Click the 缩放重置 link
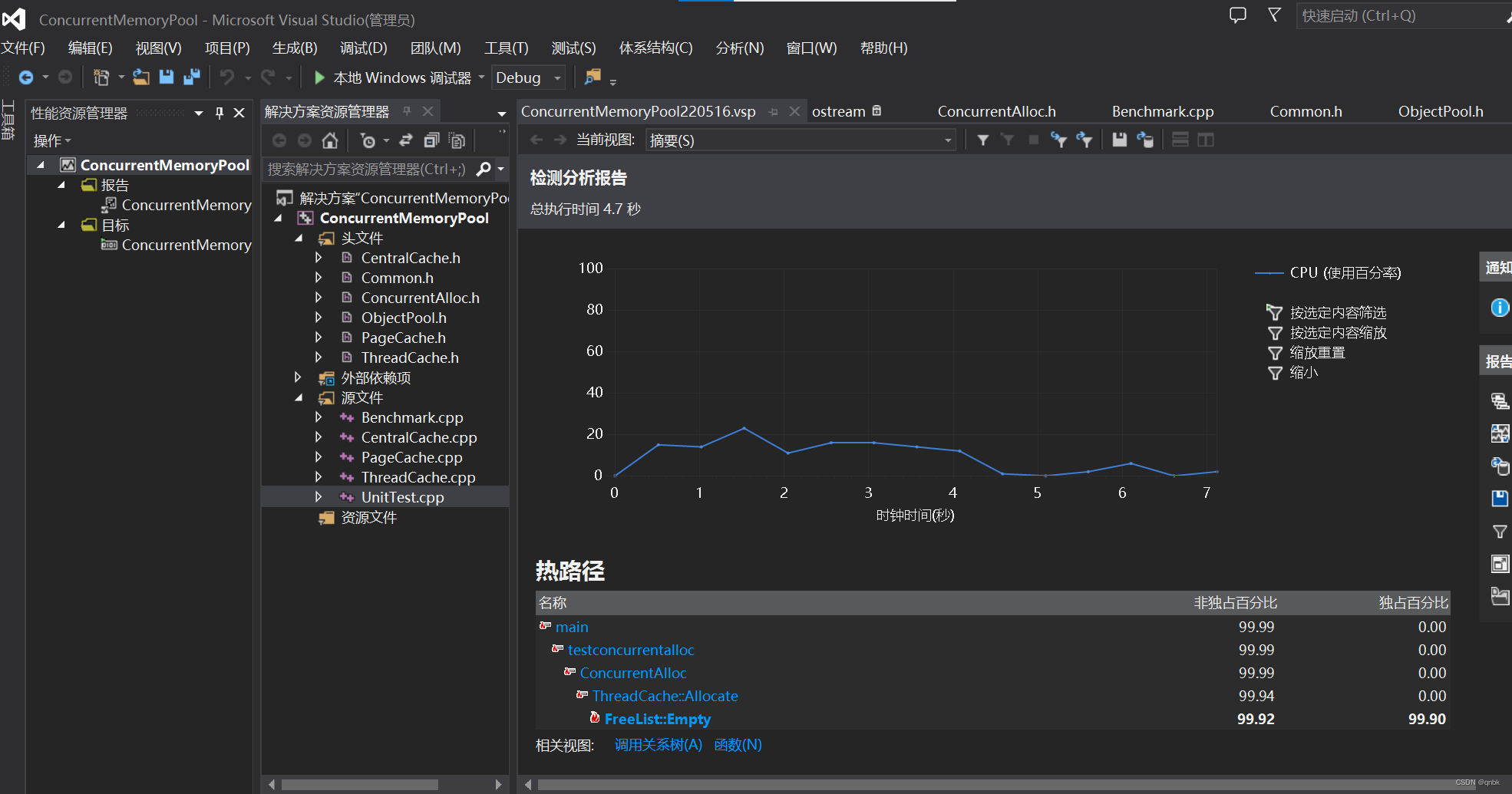The height and width of the screenshot is (794, 1512). click(1317, 352)
